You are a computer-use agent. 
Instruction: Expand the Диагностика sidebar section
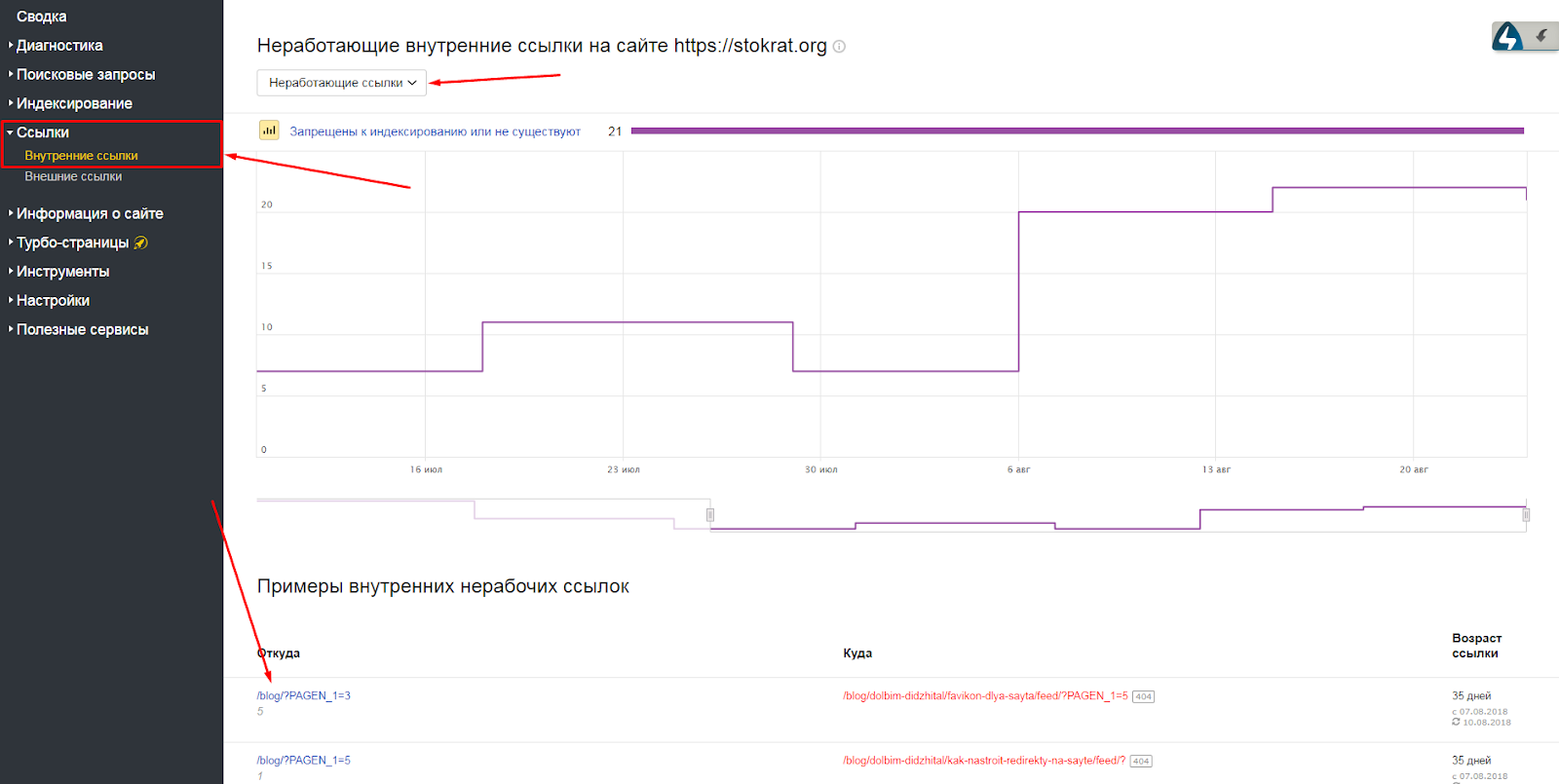[x=59, y=46]
